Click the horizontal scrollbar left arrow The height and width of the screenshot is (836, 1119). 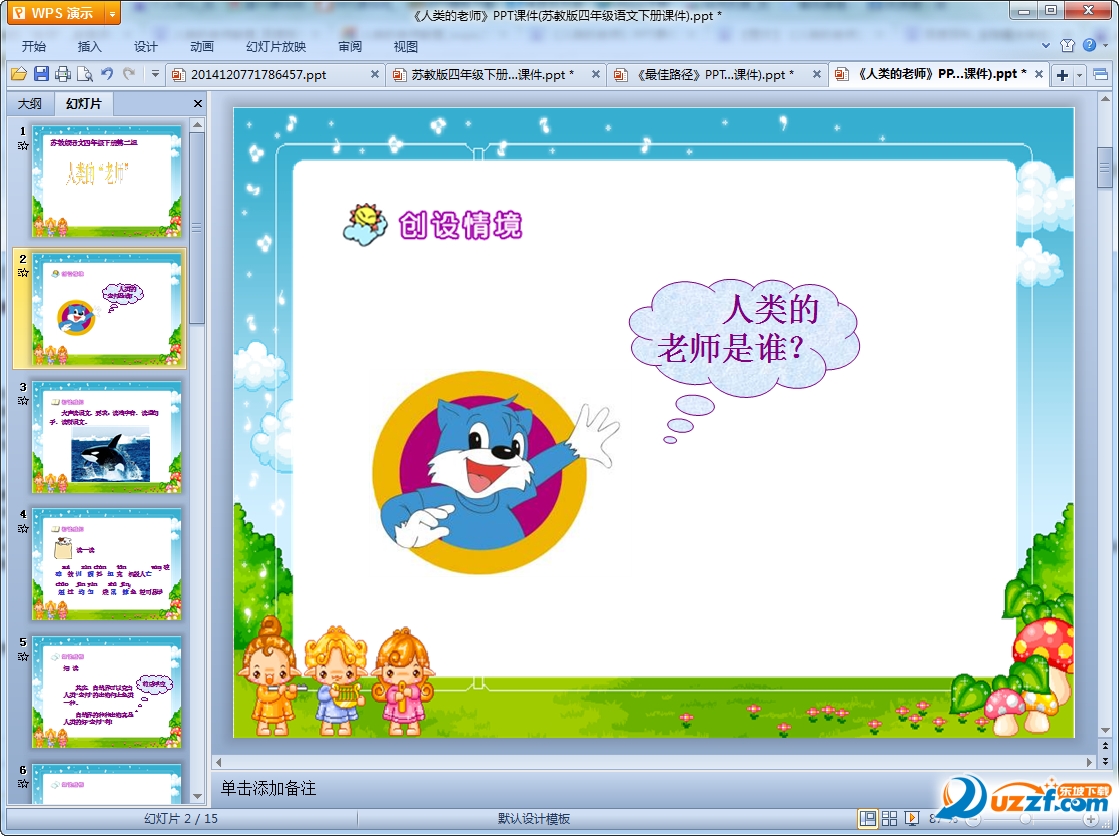(x=218, y=762)
